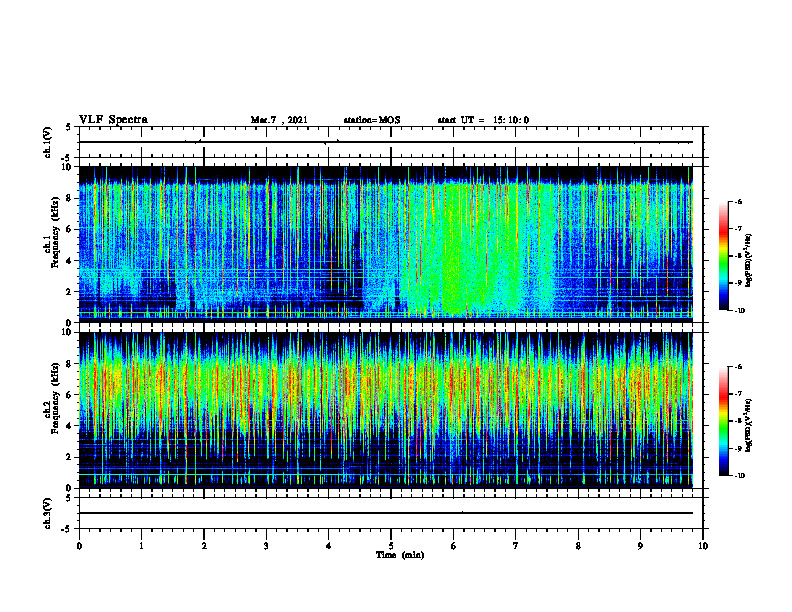Click time axis tick label '8'

tap(578, 546)
